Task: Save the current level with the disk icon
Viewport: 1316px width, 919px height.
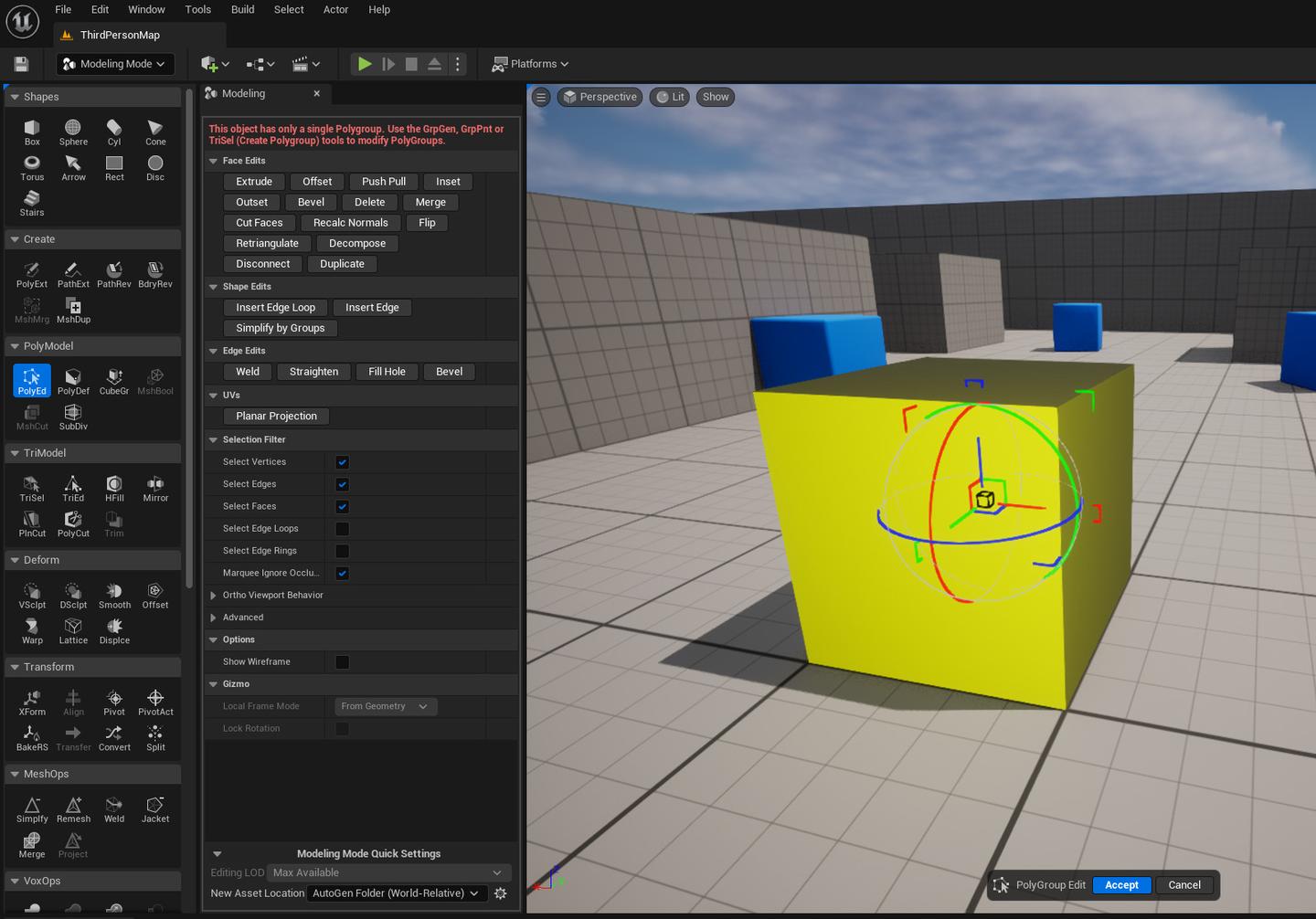Action: [21, 64]
